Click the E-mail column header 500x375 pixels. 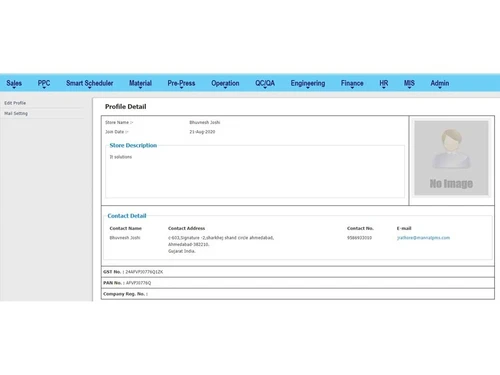[404, 228]
